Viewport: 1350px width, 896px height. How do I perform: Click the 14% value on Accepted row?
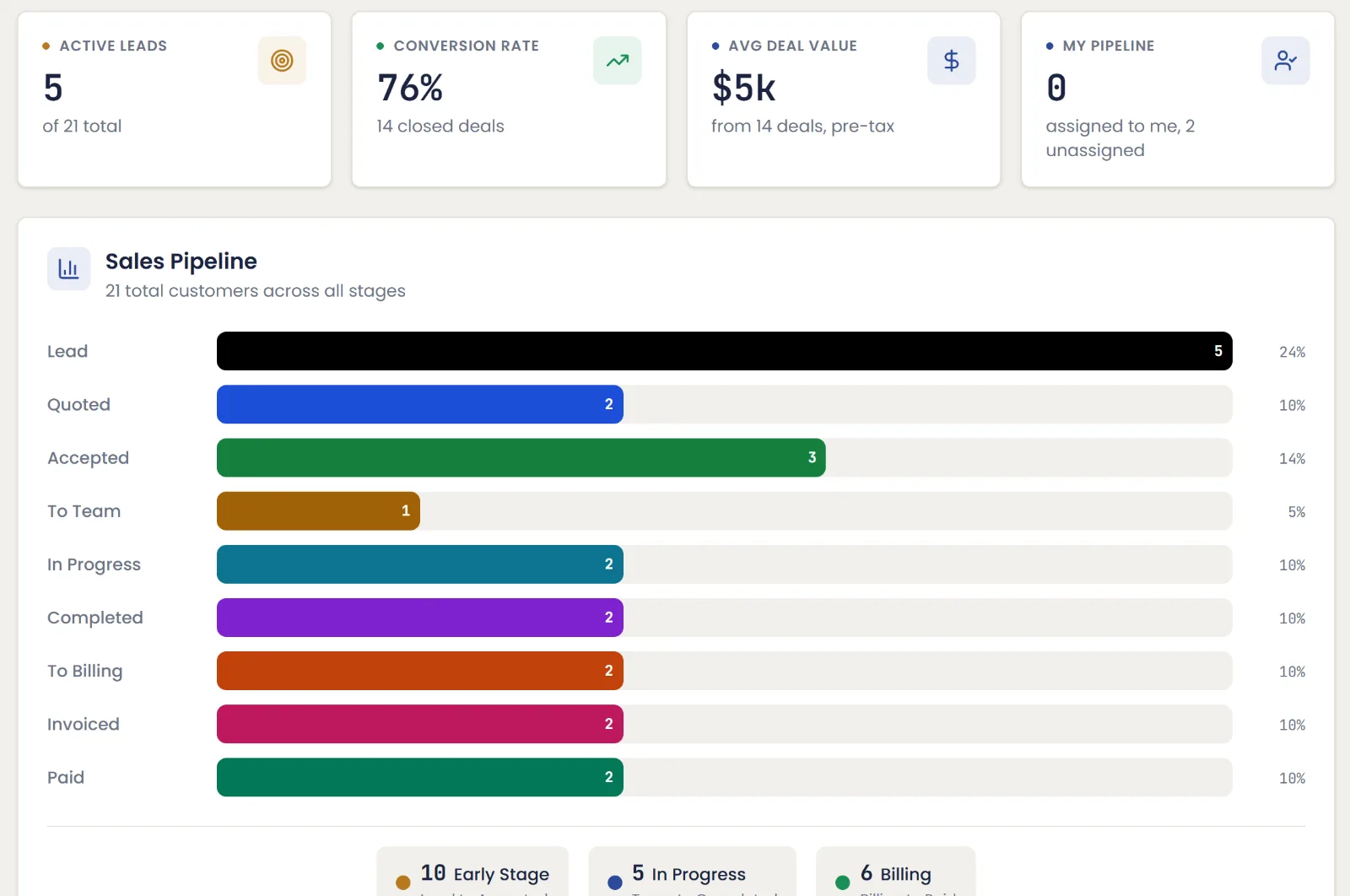tap(1292, 458)
